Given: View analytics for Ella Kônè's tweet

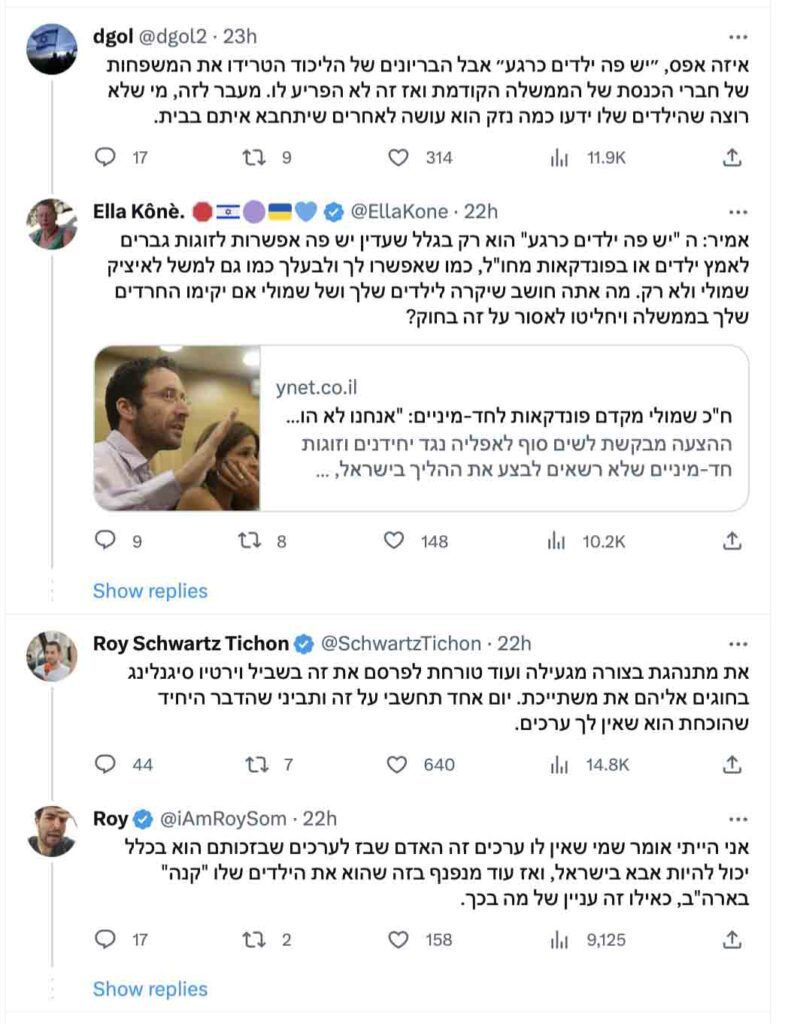Looking at the screenshot, I should pyautogui.click(x=556, y=541).
